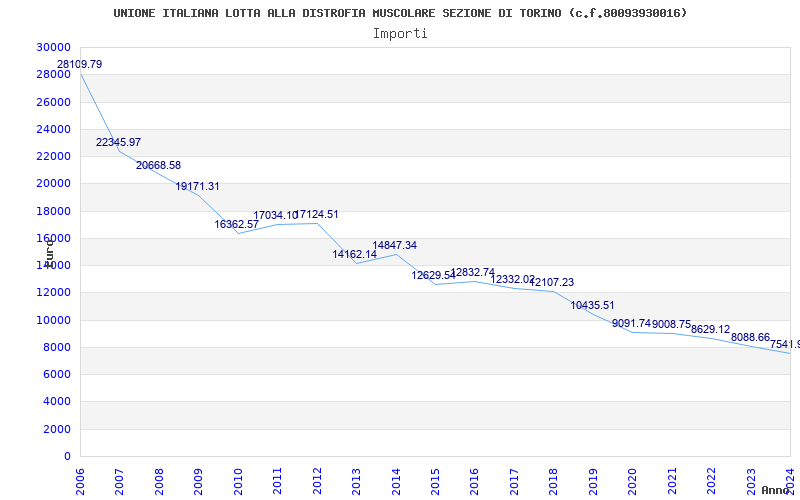Click the 2021 x-axis year
Image resolution: width=800 pixels, height=500 pixels.
pos(672,482)
